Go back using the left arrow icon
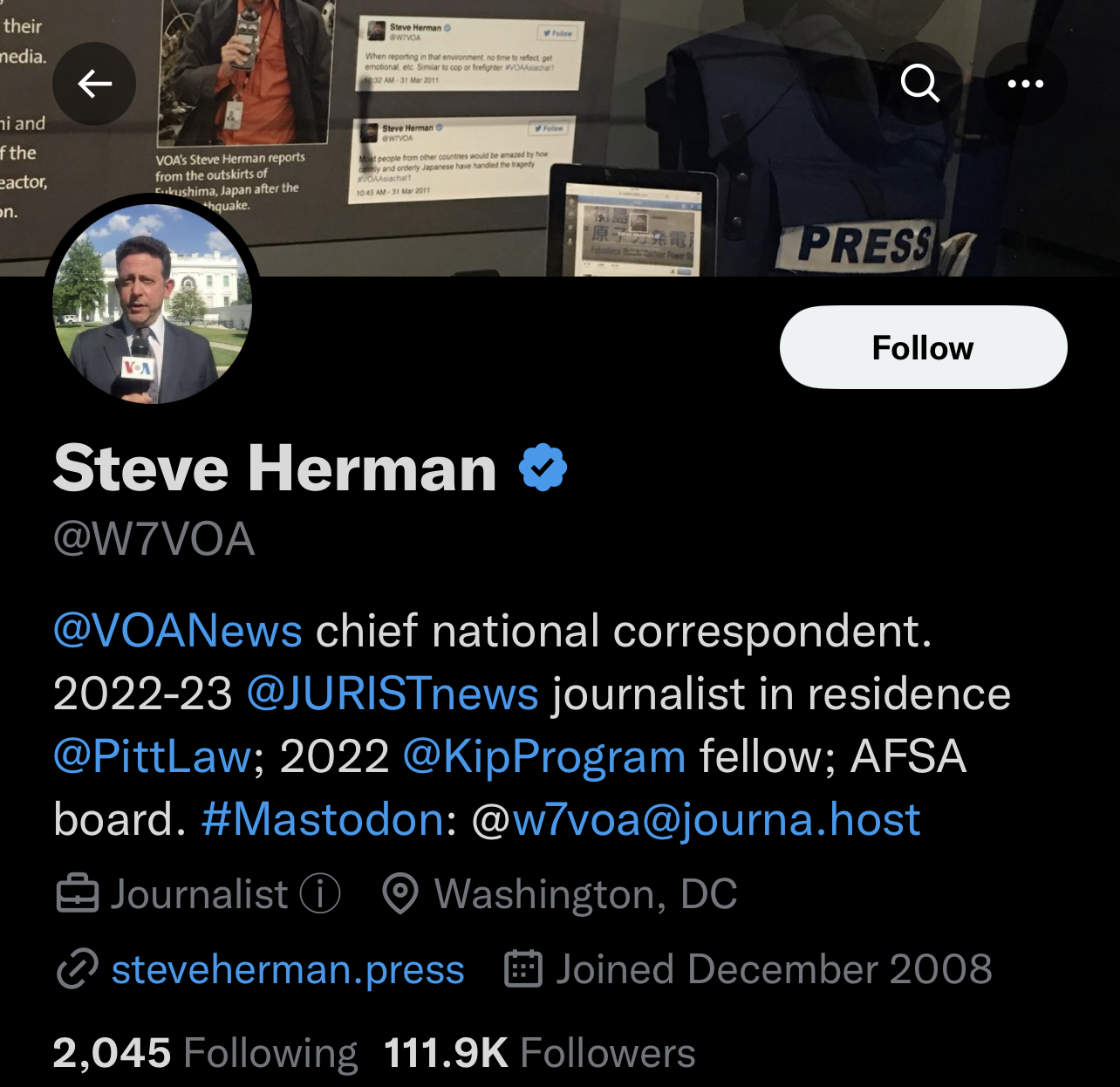The height and width of the screenshot is (1087, 1120). click(x=94, y=84)
